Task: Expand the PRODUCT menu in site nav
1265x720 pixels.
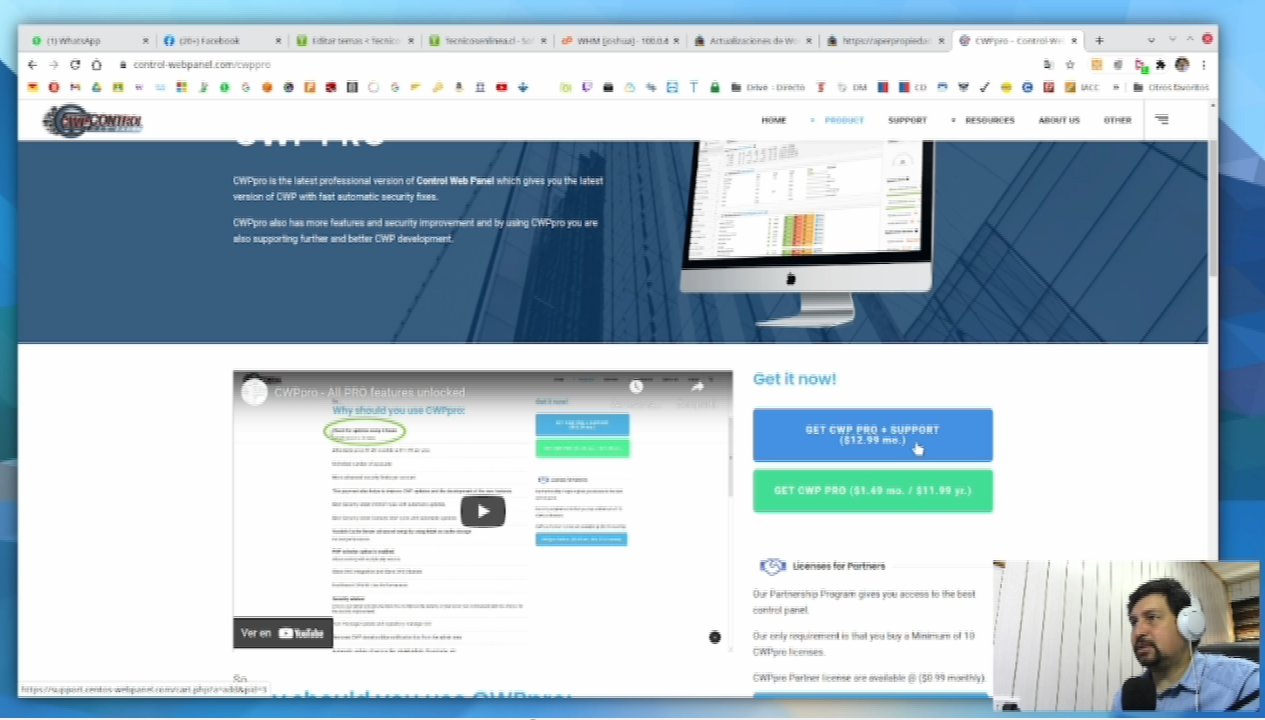Action: click(843, 120)
